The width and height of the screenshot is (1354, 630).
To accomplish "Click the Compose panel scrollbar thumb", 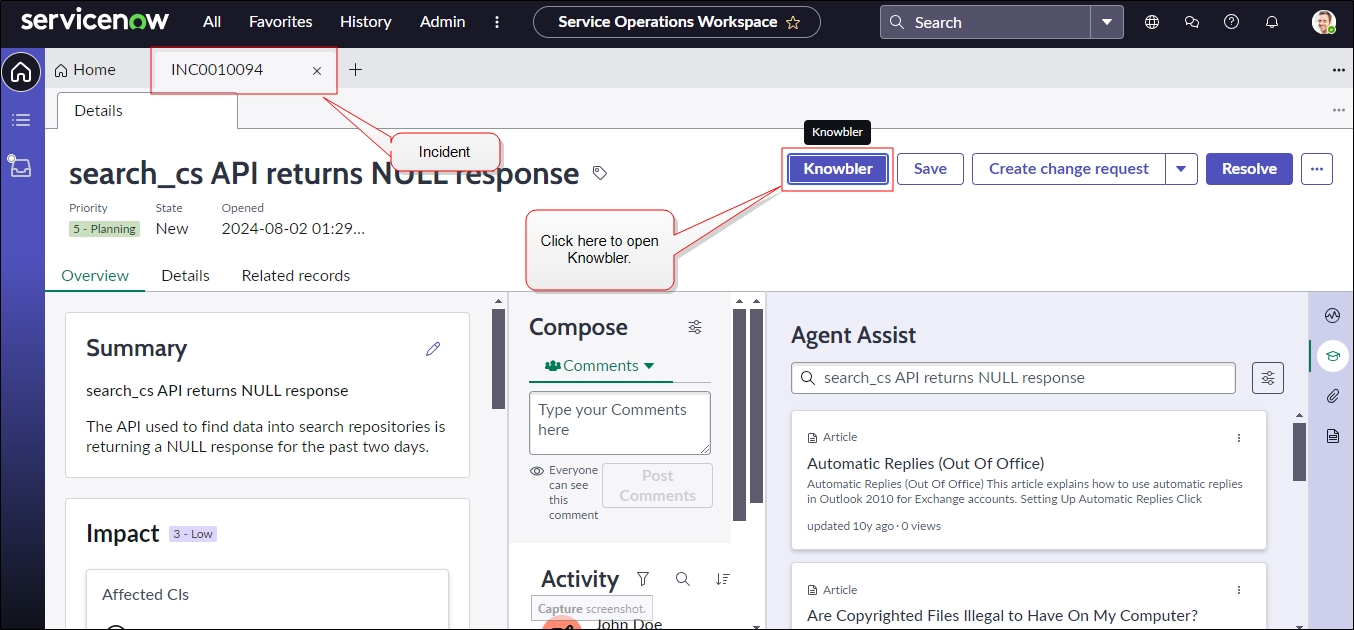I will tap(740, 415).
